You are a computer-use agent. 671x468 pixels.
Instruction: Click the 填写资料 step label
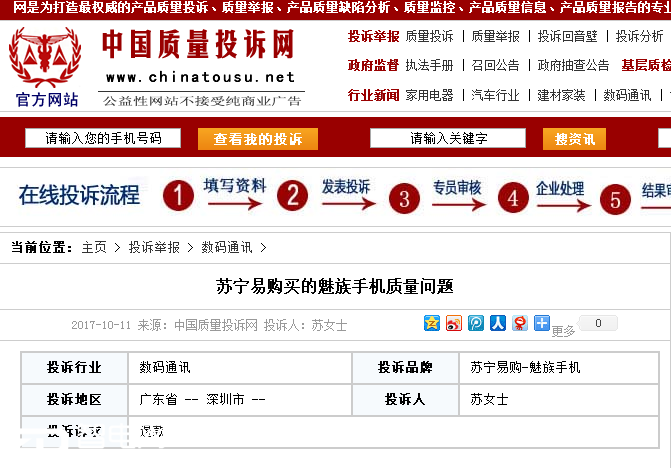235,186
